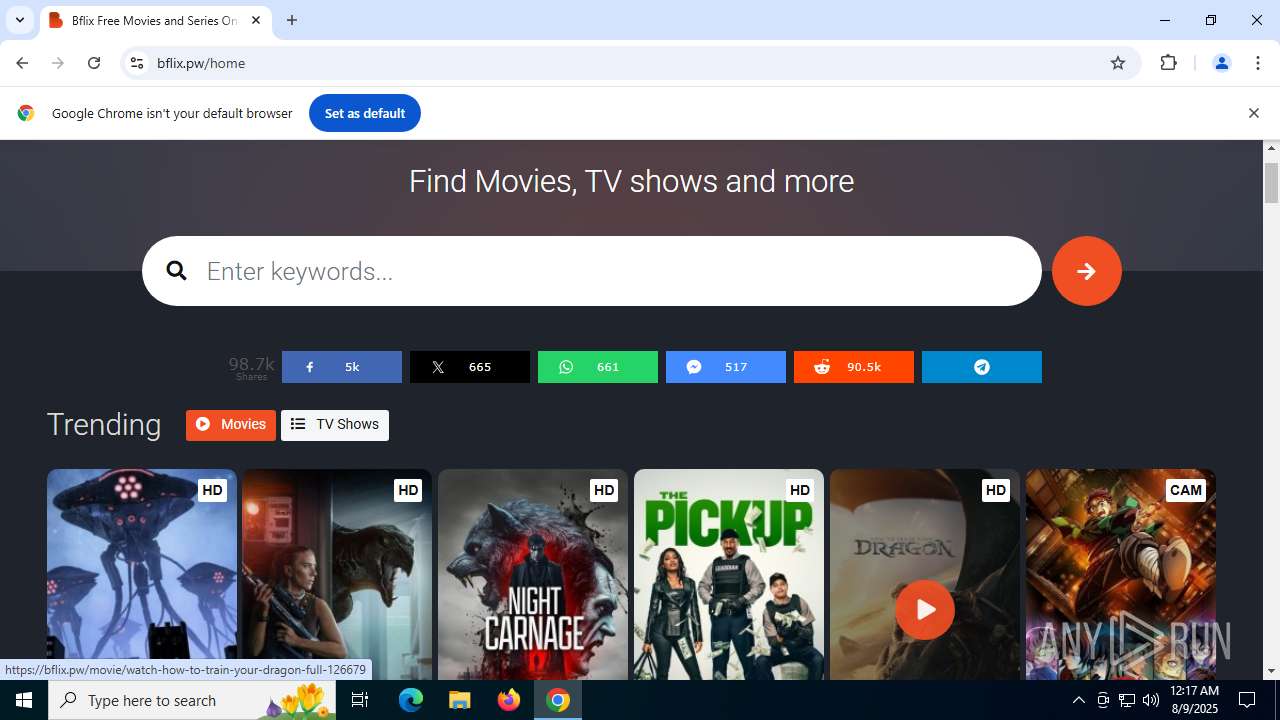This screenshot has height=720, width=1280.
Task: Open network status tray icon
Action: click(x=1127, y=700)
